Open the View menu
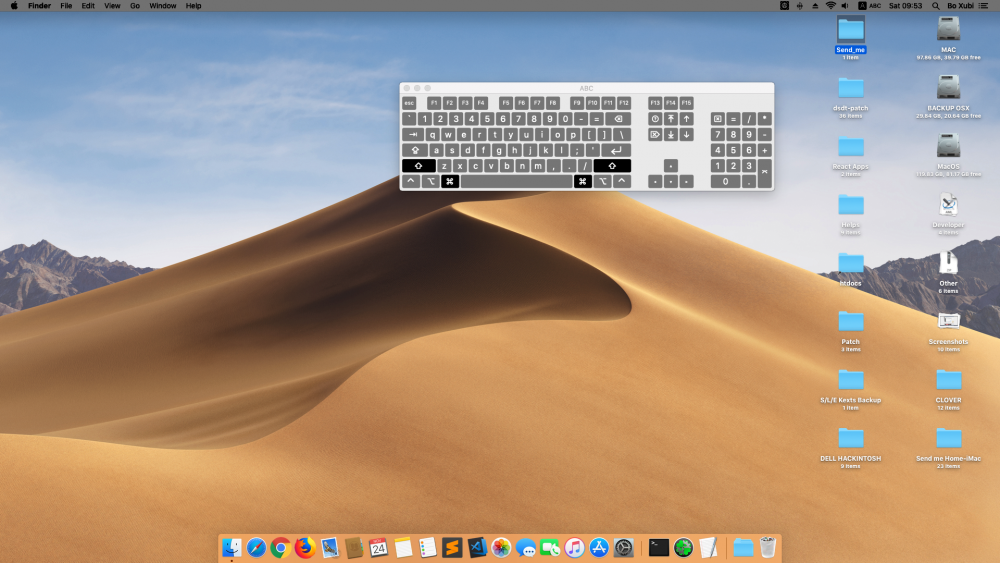1000x563 pixels. tap(112, 6)
